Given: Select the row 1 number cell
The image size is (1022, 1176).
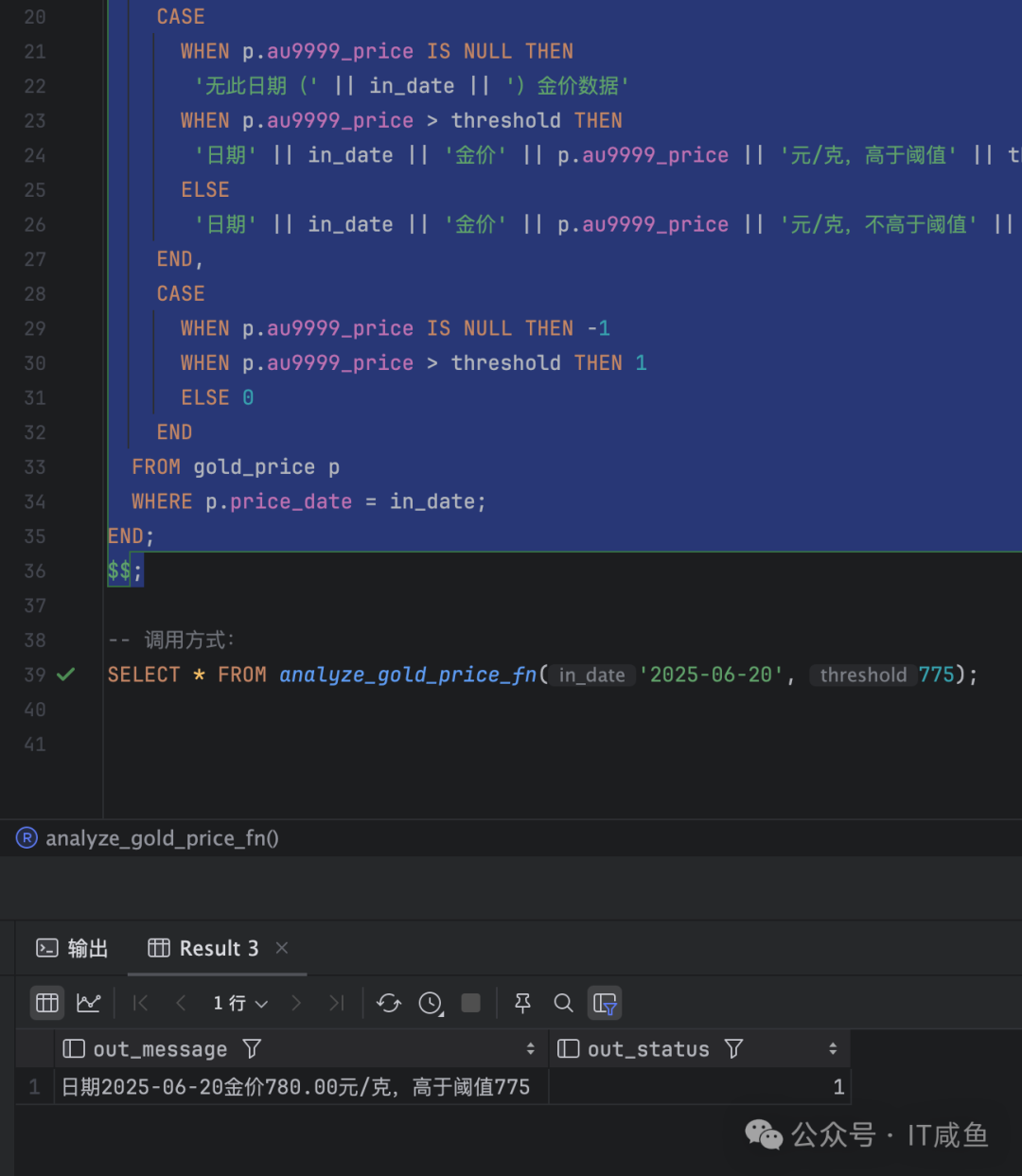Looking at the screenshot, I should [34, 1087].
